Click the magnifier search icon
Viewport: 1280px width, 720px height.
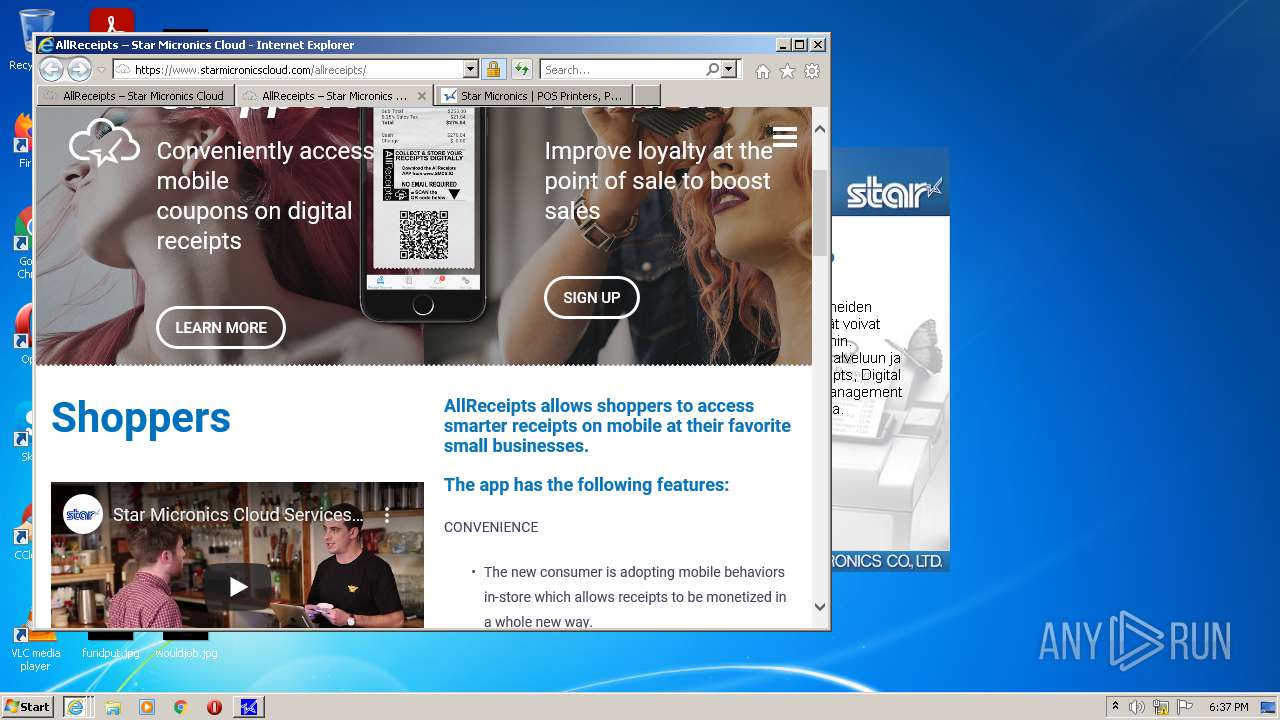(712, 70)
